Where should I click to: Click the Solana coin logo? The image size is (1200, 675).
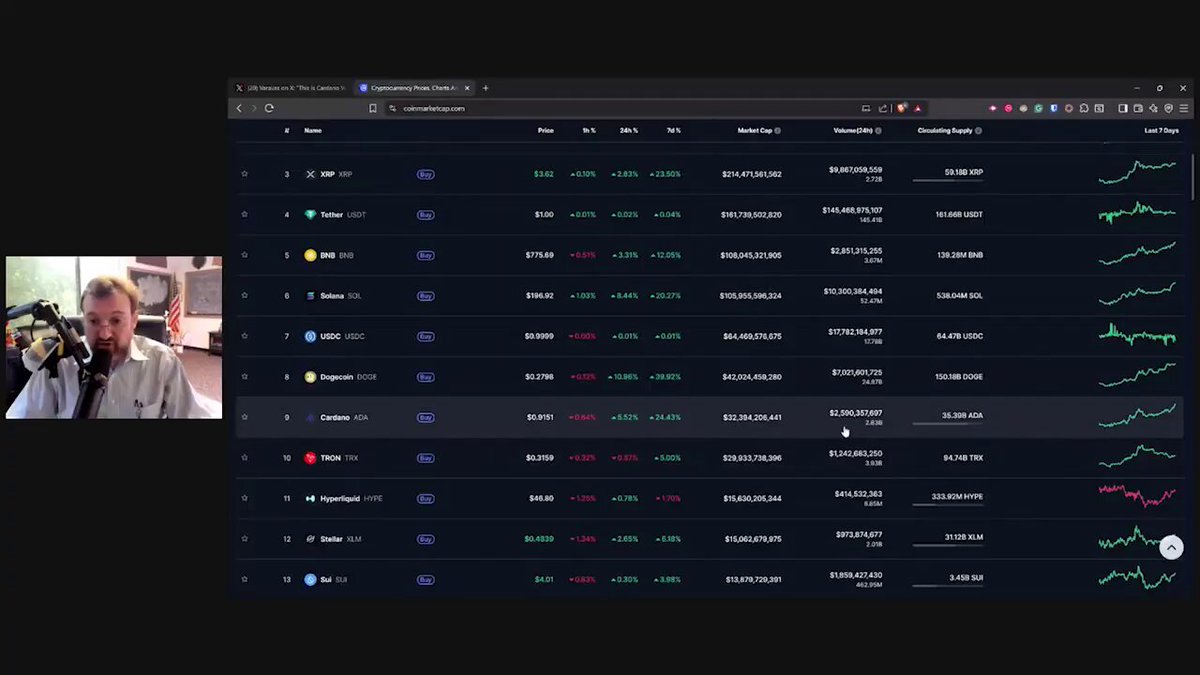[310, 296]
